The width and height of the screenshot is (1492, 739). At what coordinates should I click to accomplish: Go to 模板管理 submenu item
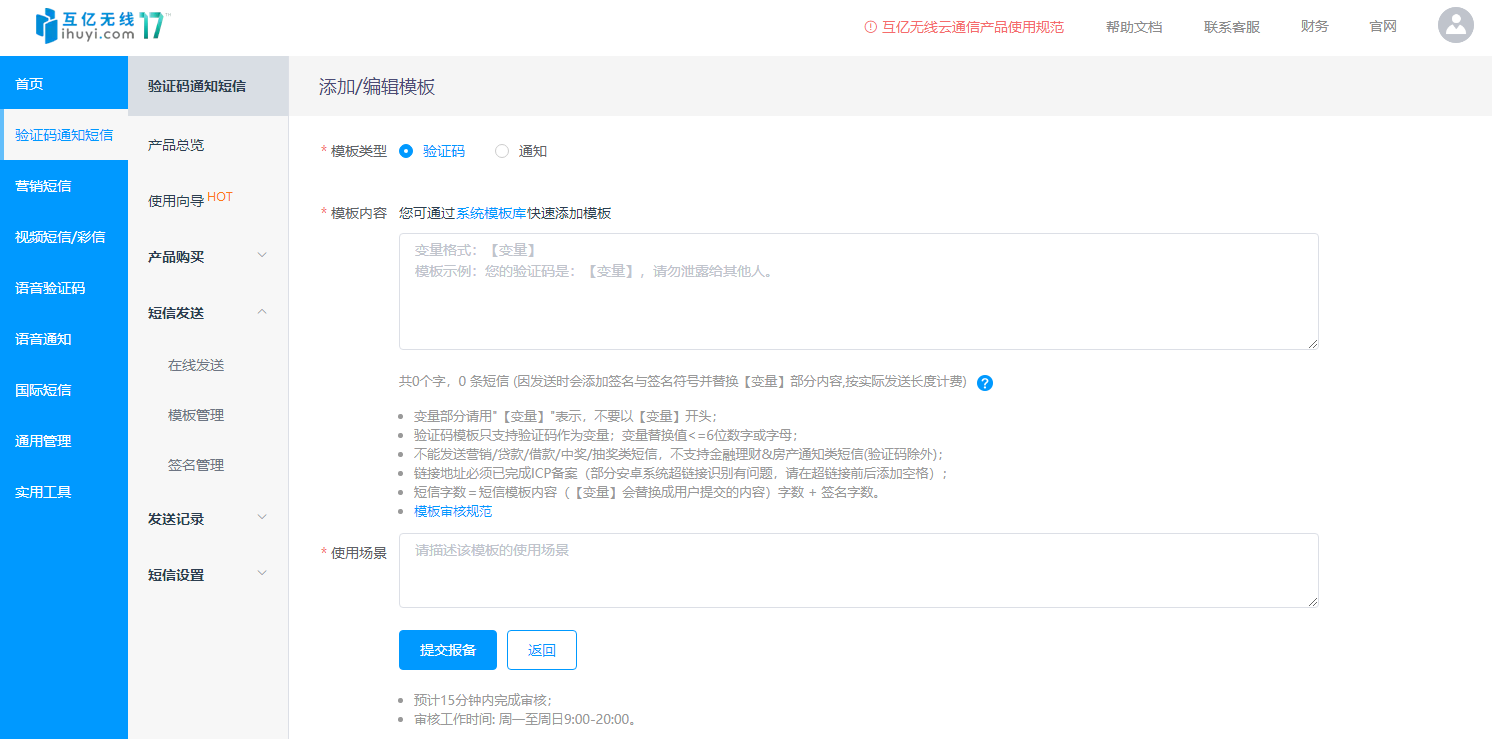(x=196, y=415)
